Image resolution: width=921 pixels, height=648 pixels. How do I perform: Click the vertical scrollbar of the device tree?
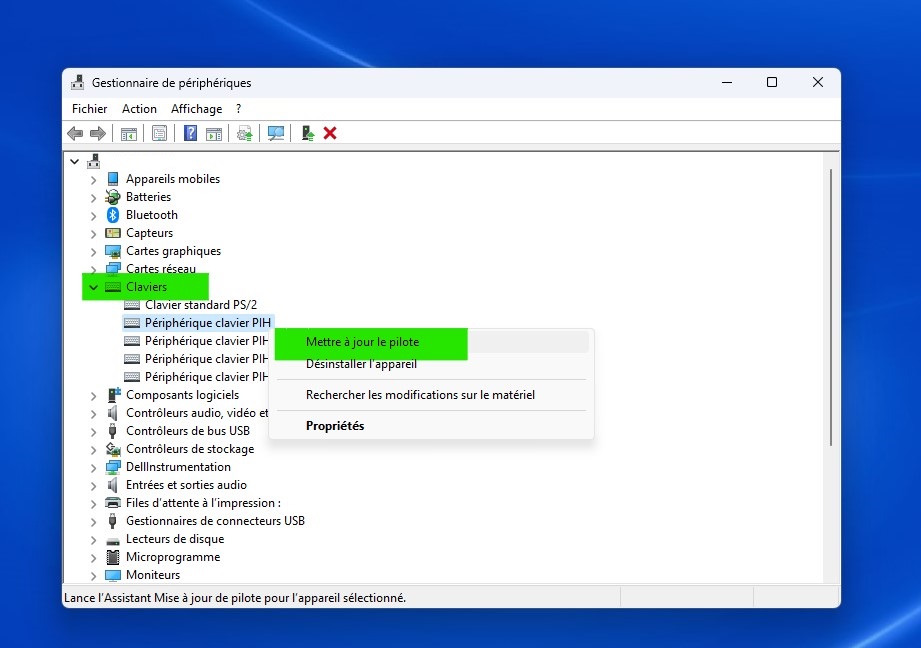pos(831,307)
